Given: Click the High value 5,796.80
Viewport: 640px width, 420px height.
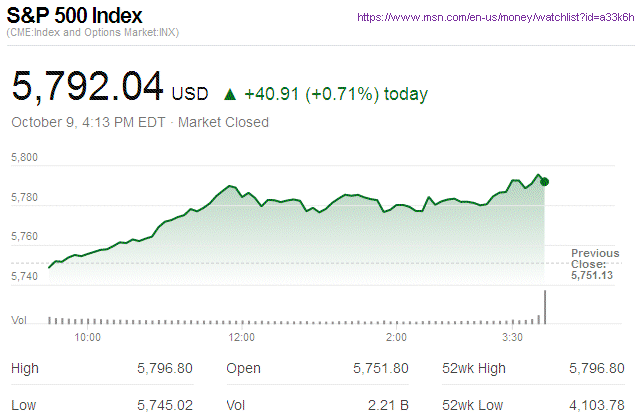Looking at the screenshot, I should coord(164,369).
